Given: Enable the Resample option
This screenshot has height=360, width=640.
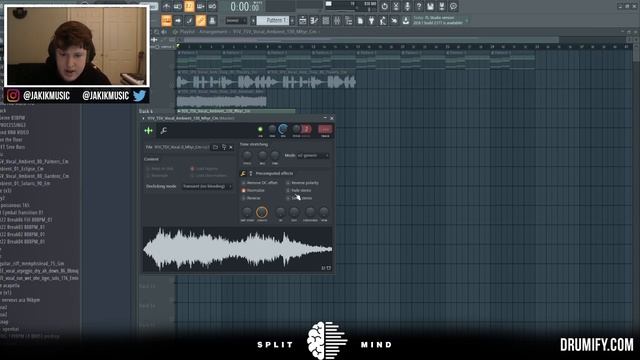Looking at the screenshot, I should [x=157, y=176].
